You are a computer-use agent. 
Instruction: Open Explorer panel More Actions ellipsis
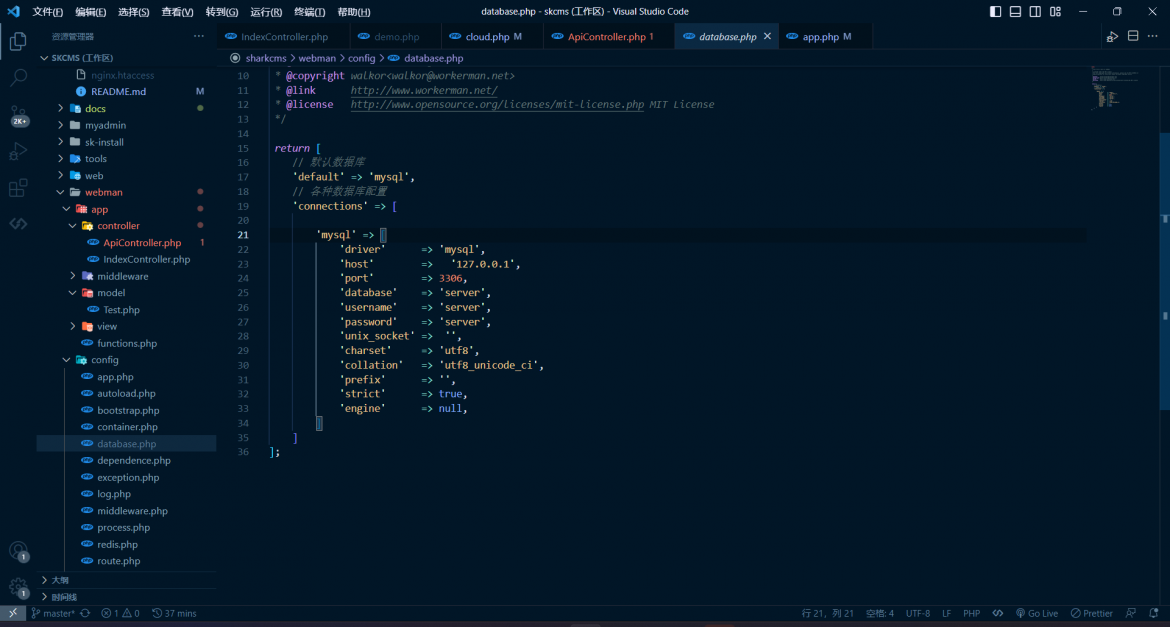[198, 36]
